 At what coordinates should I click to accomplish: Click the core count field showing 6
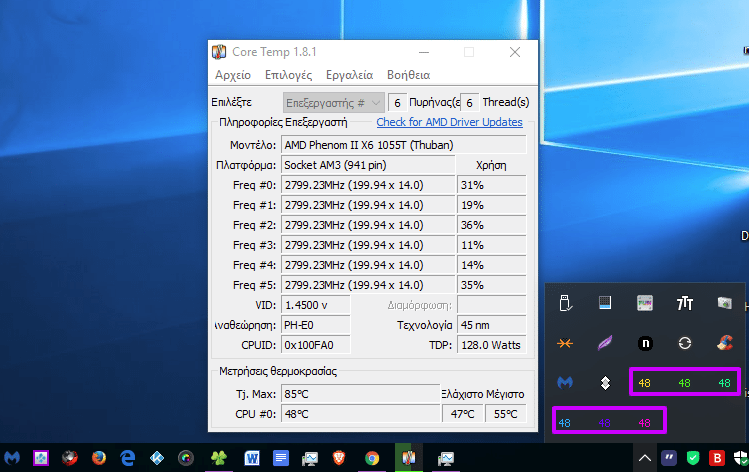[397, 103]
